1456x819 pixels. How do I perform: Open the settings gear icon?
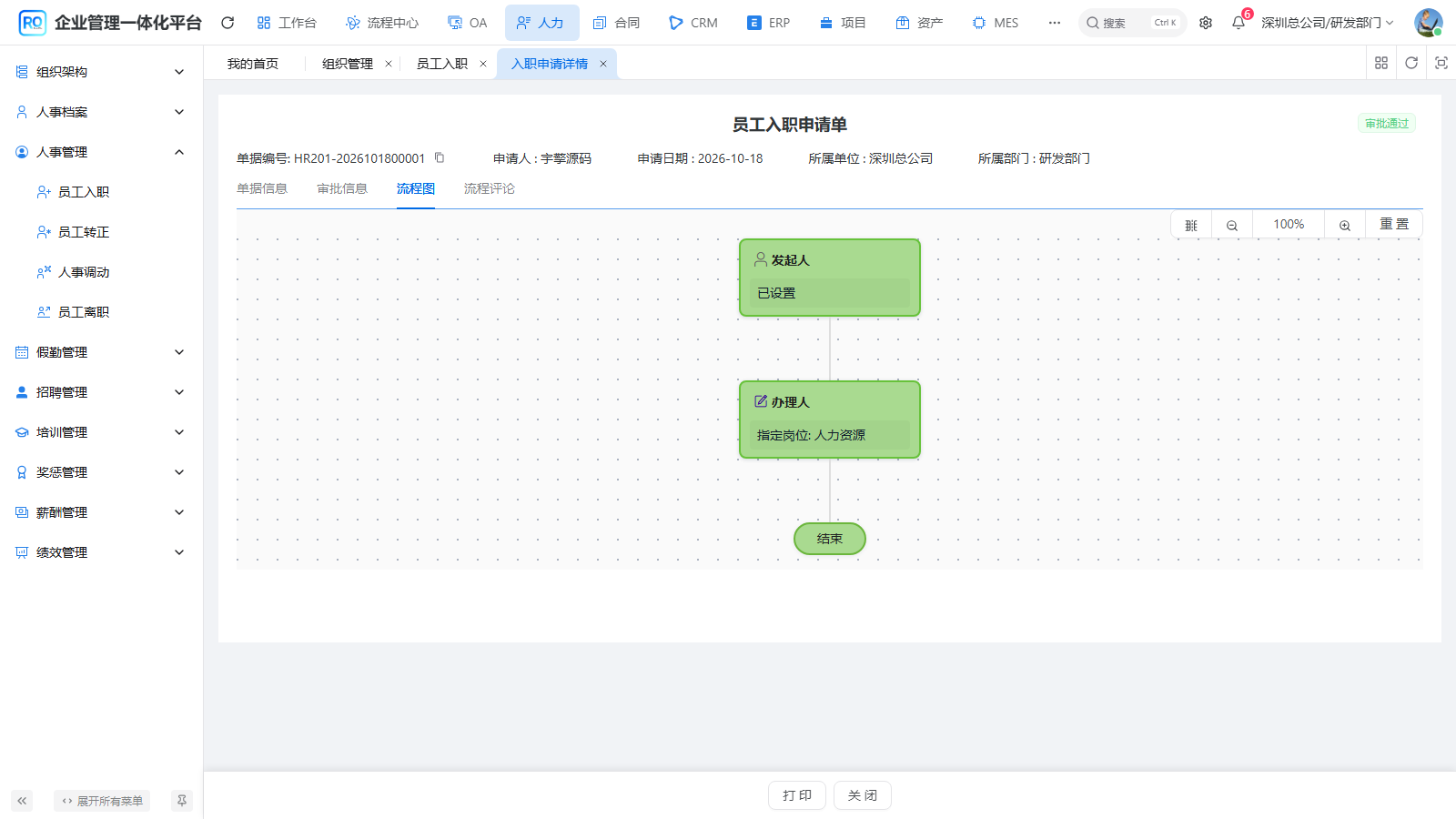(x=1206, y=23)
